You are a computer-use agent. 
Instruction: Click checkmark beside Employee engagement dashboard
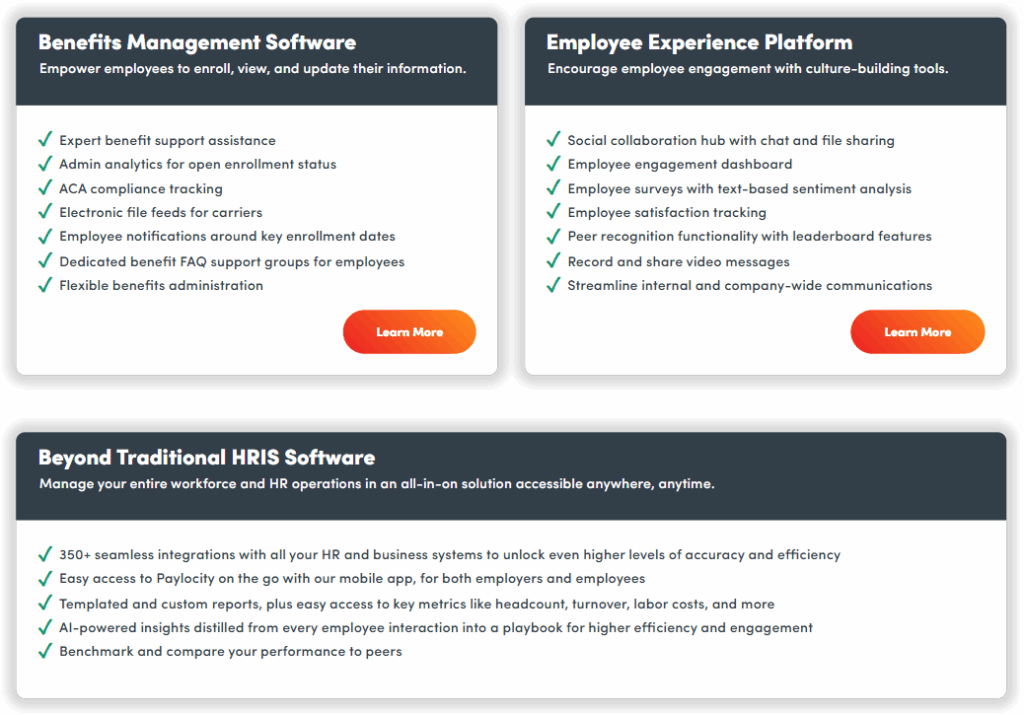[x=553, y=163]
